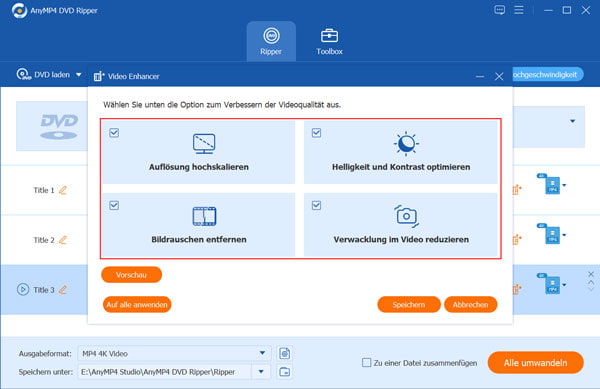Open output format settings icon
The height and width of the screenshot is (389, 600).
tap(284, 353)
